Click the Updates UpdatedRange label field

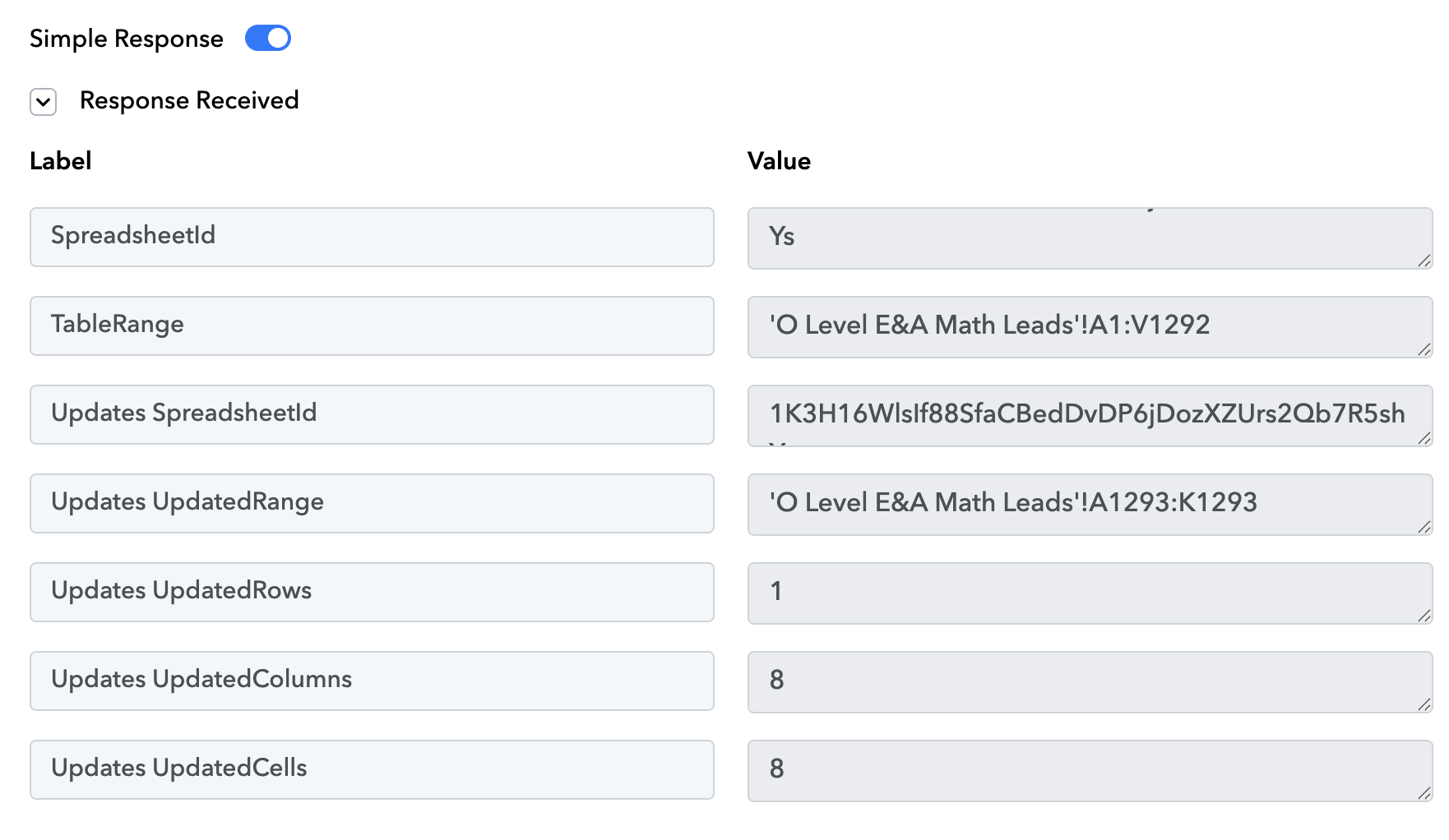[372, 503]
